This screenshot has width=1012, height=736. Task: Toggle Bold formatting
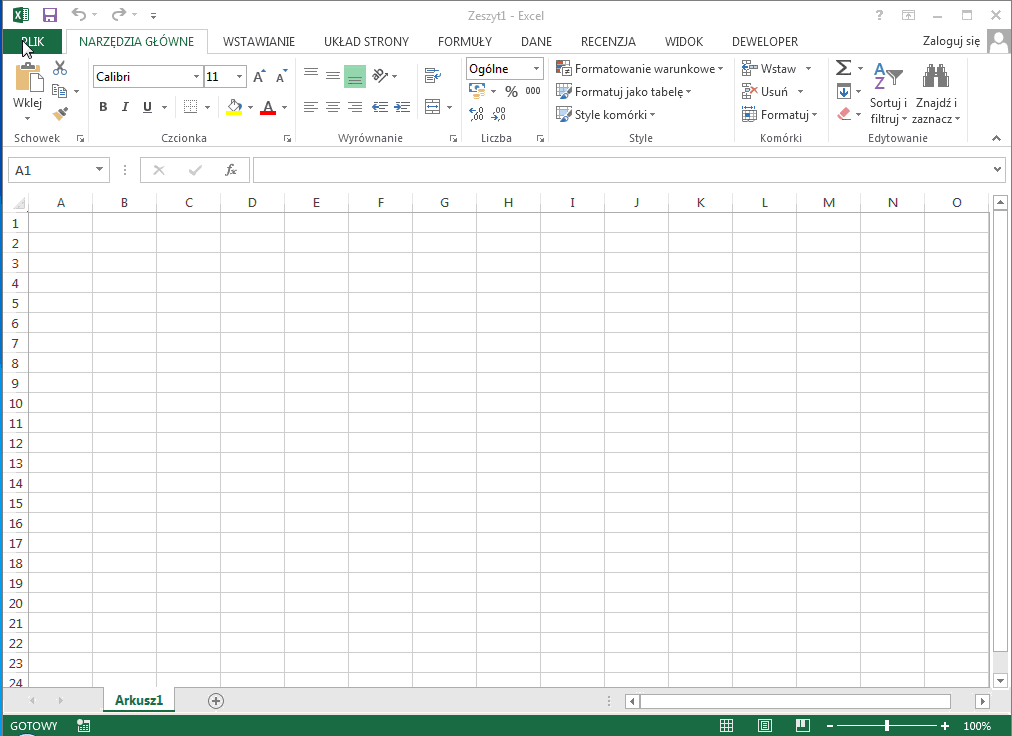[103, 107]
